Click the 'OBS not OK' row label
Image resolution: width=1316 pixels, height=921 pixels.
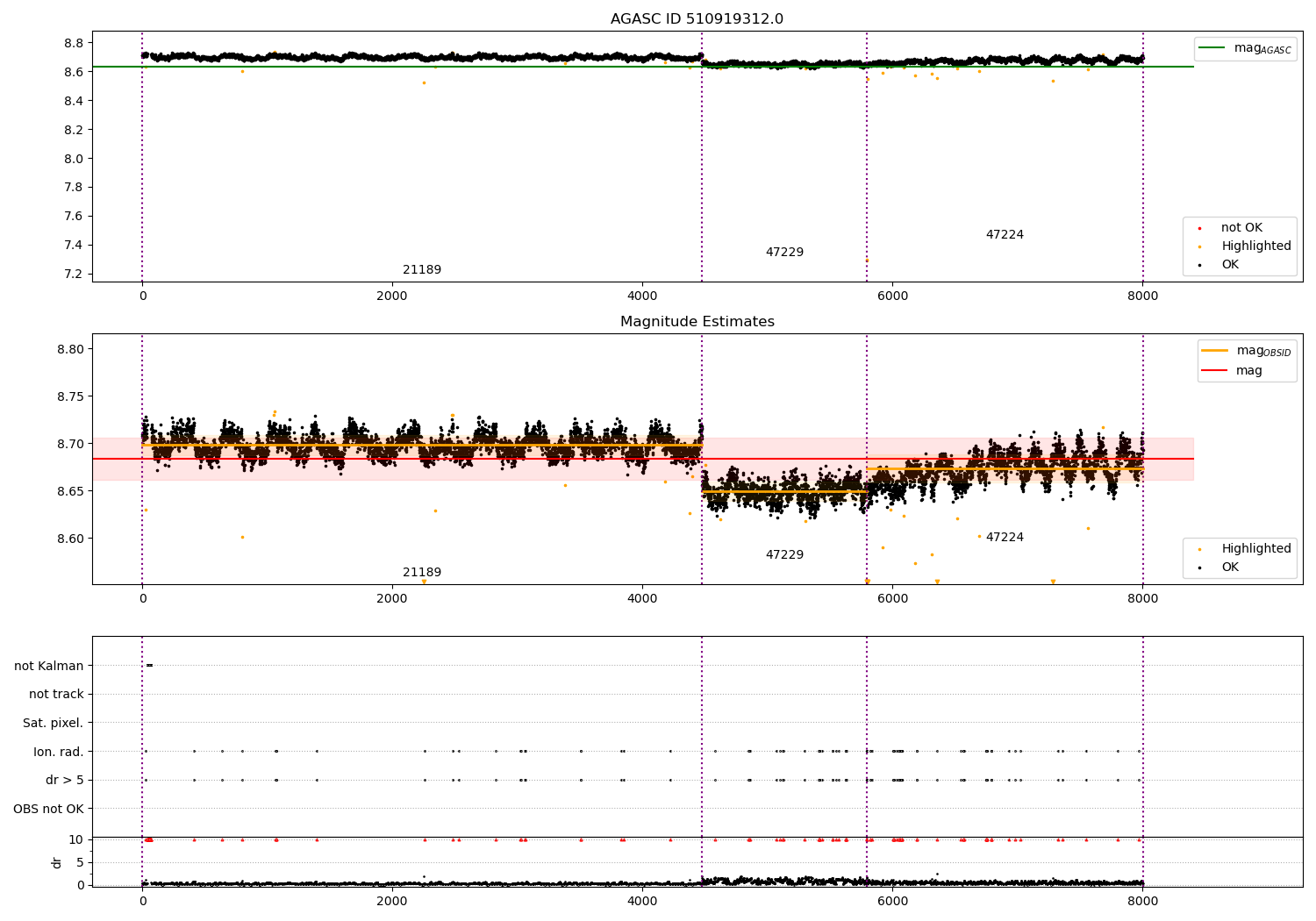pyautogui.click(x=48, y=810)
